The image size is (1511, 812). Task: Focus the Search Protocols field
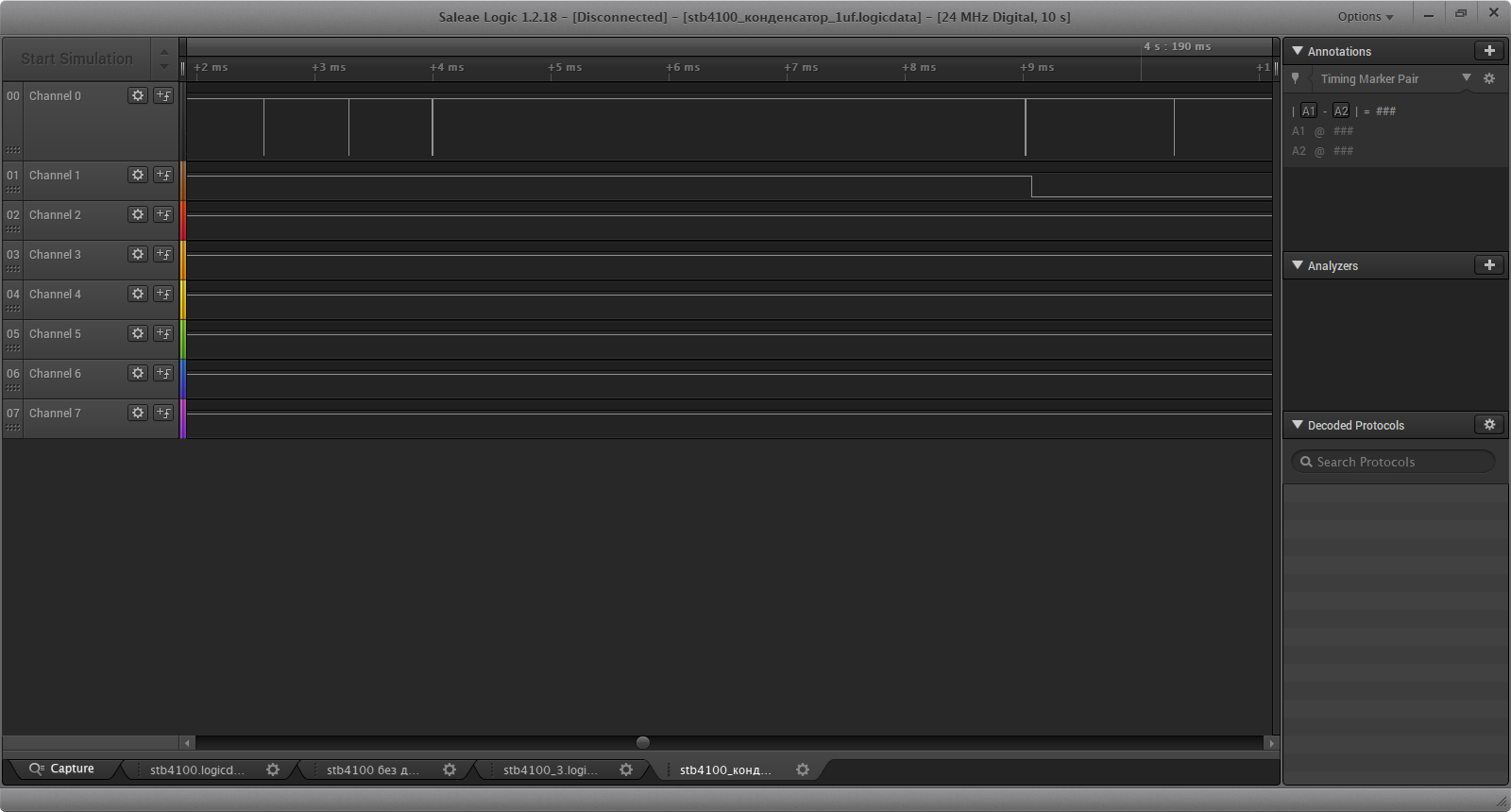tap(1393, 462)
